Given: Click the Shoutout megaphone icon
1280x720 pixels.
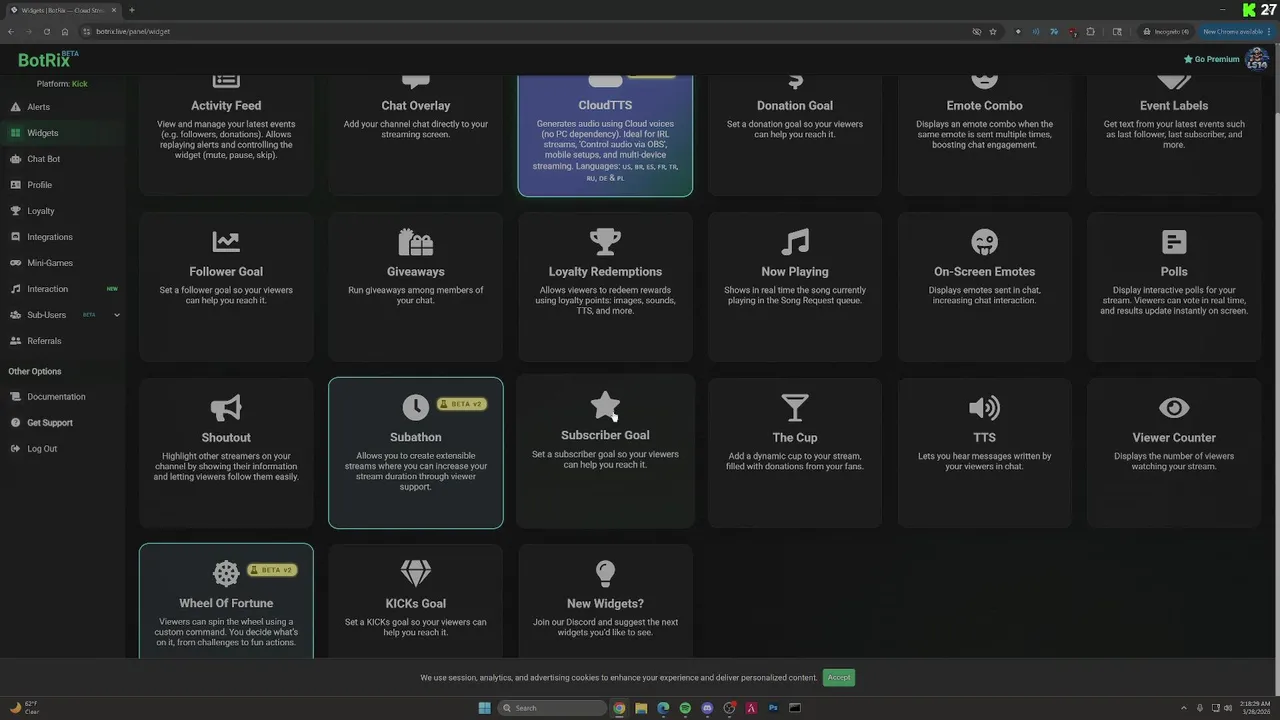Looking at the screenshot, I should tap(226, 407).
